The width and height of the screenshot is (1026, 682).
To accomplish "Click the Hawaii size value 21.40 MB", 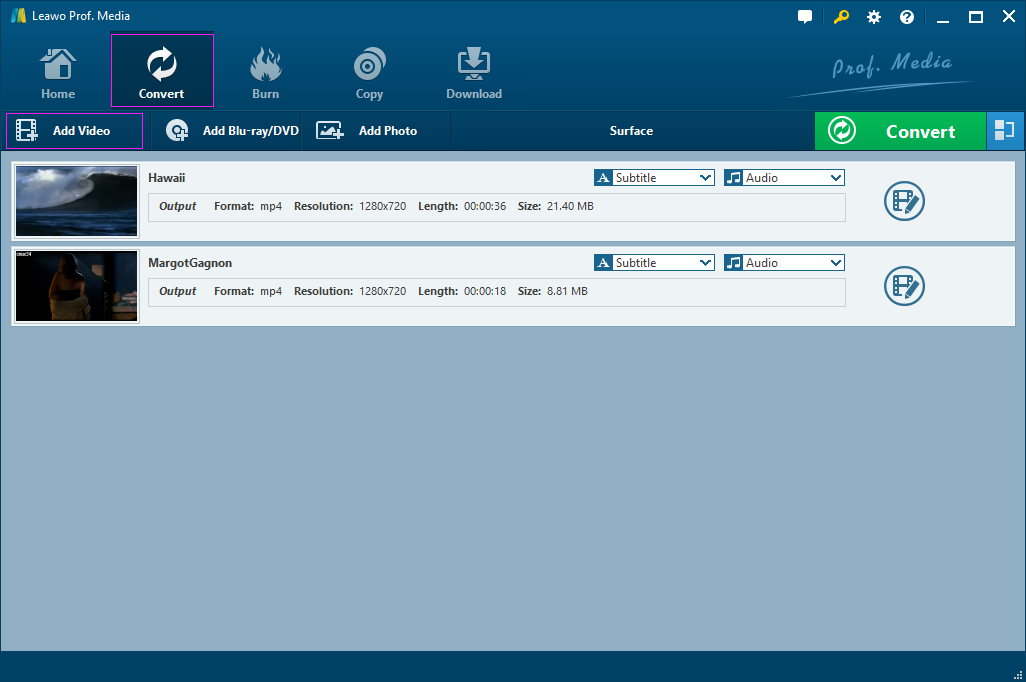I will coord(570,206).
